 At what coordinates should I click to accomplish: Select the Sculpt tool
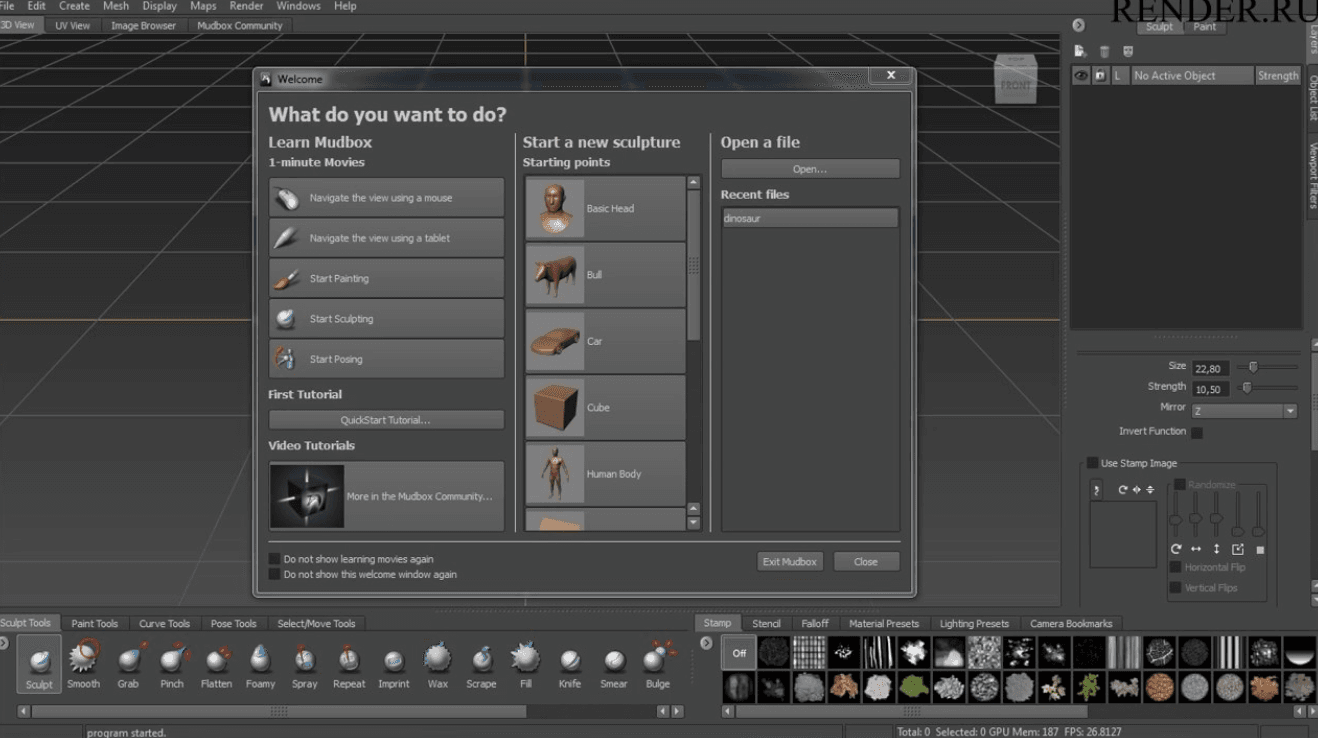click(39, 664)
